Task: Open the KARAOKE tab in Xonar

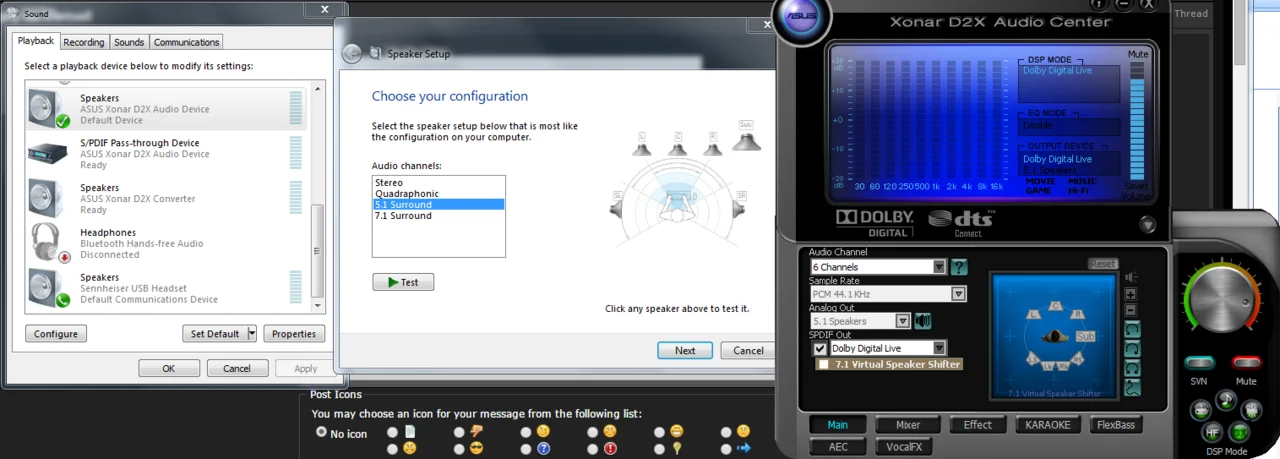Action: 1048,425
